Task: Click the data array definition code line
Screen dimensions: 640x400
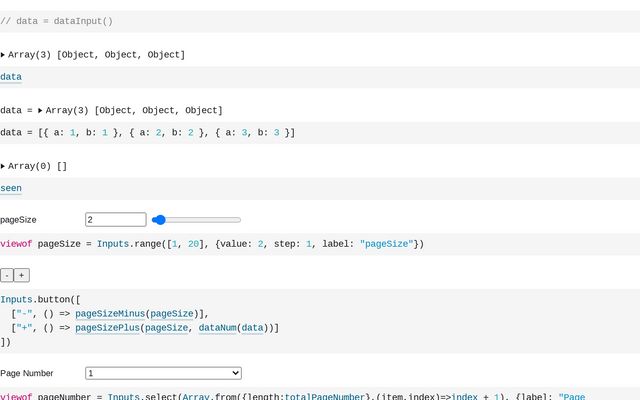Action: point(147,132)
